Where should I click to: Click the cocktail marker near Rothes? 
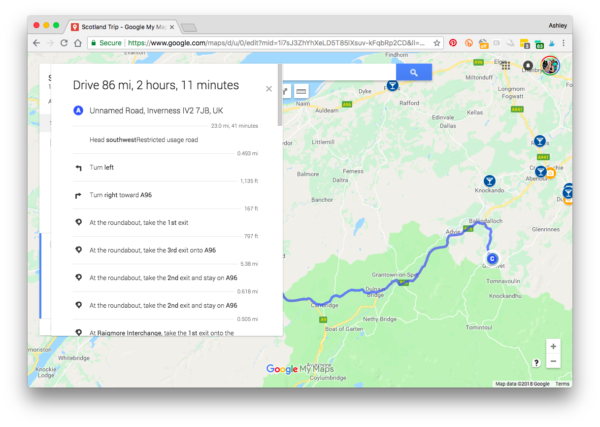pos(540,141)
